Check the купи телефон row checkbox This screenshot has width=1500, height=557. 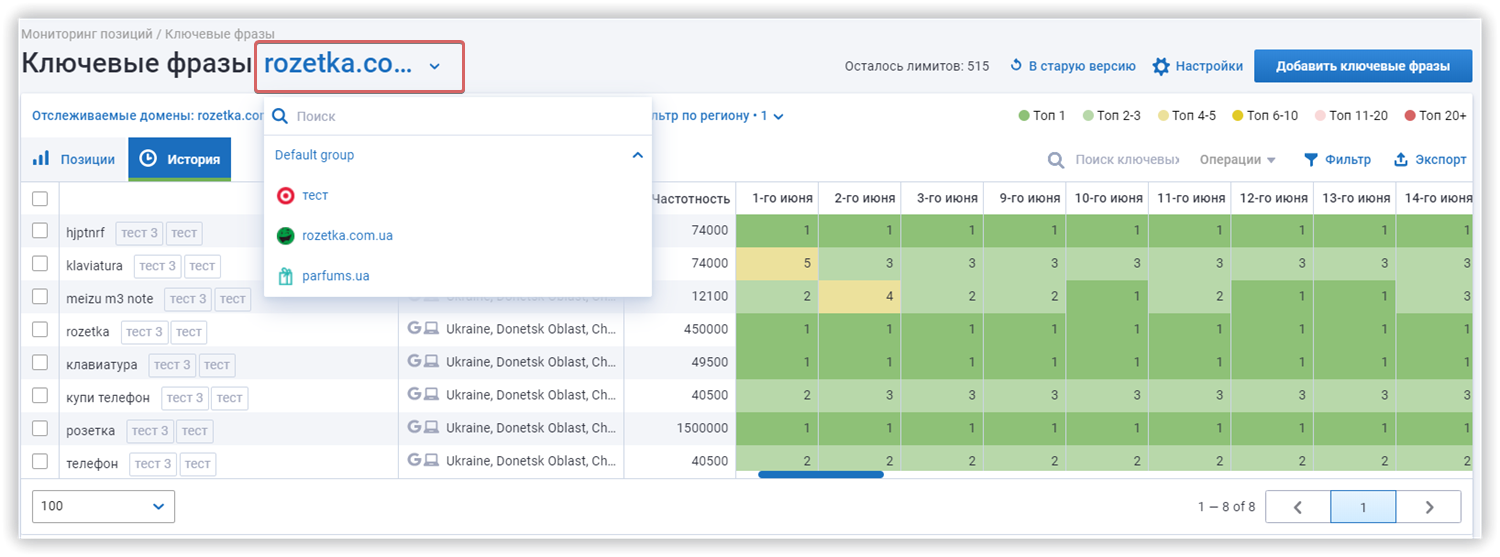[x=40, y=396]
